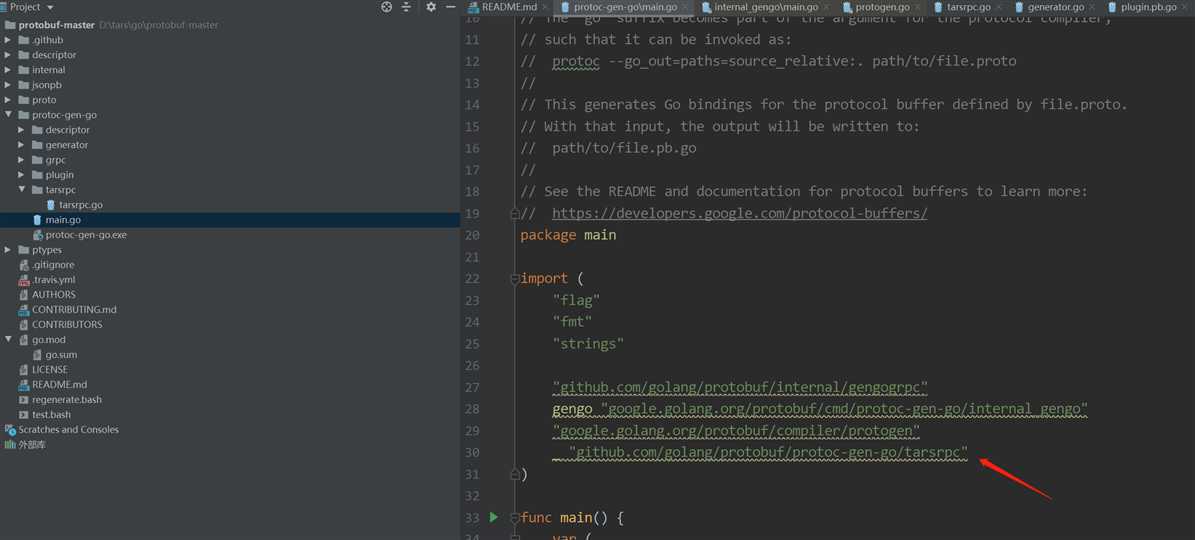Expand the .github folder arrow

pos(8,40)
